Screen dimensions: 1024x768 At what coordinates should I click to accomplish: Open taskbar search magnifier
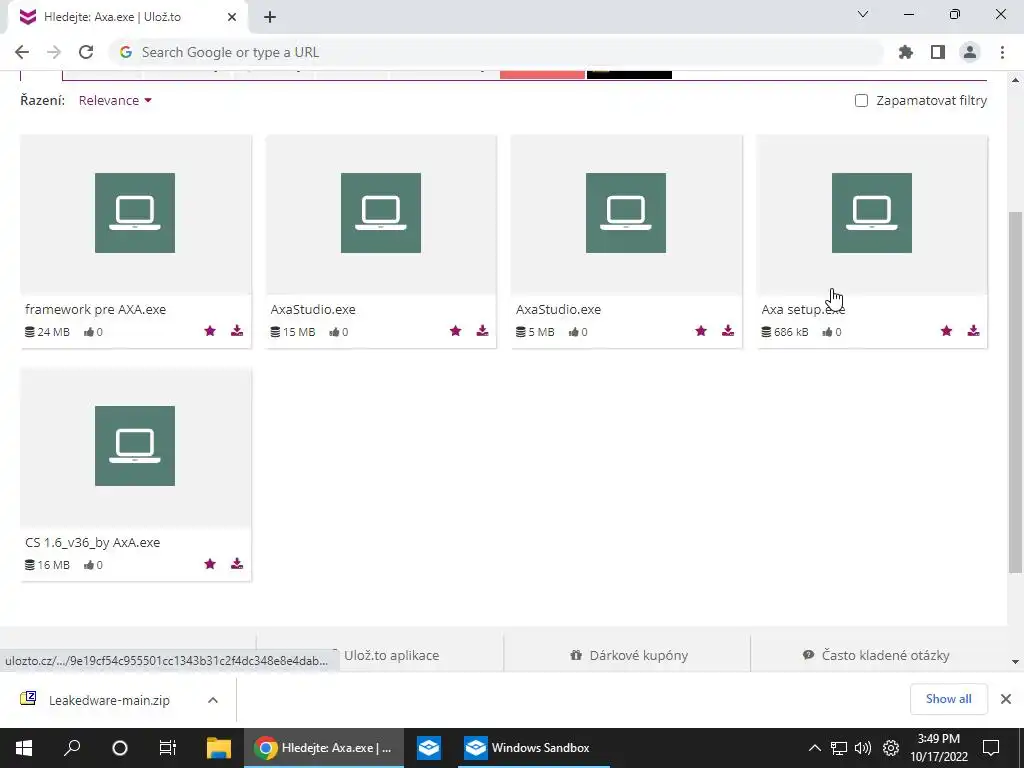[72, 748]
